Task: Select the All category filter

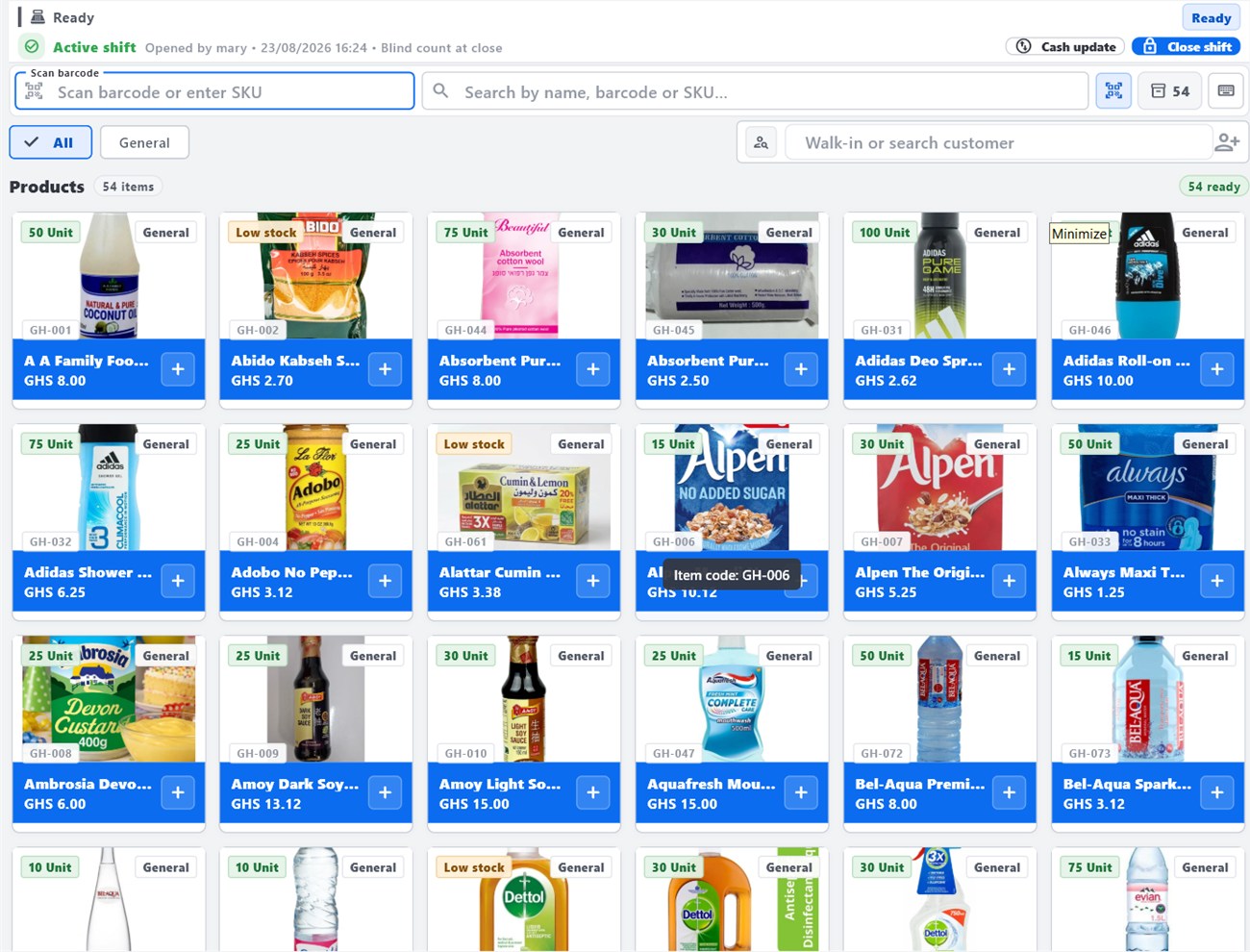Action: (51, 142)
